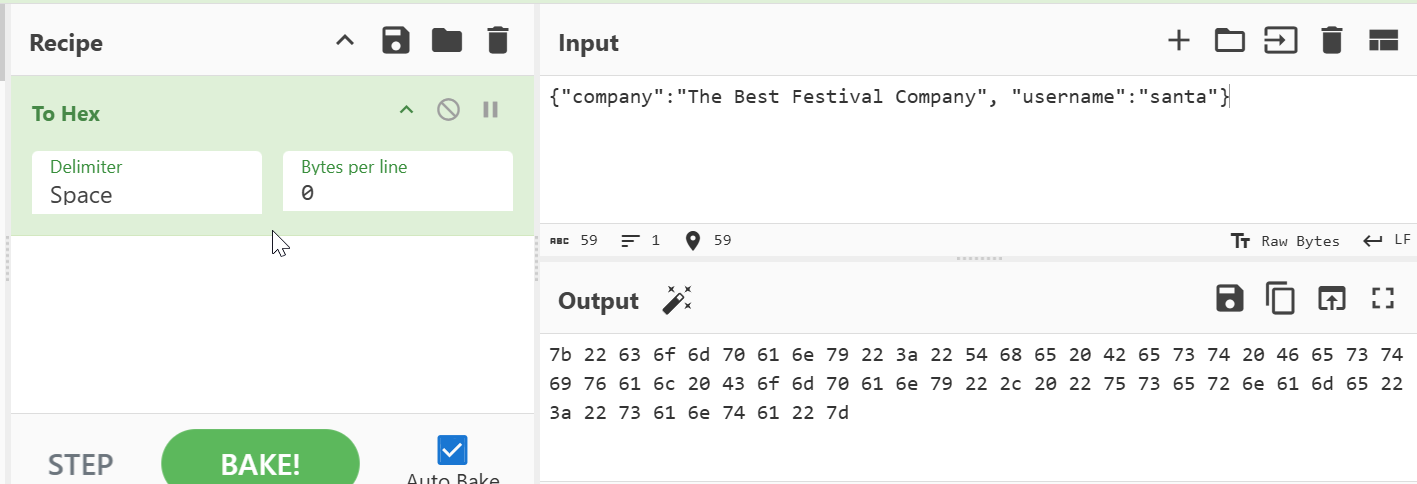Clear the recipe with trash icon

click(497, 41)
